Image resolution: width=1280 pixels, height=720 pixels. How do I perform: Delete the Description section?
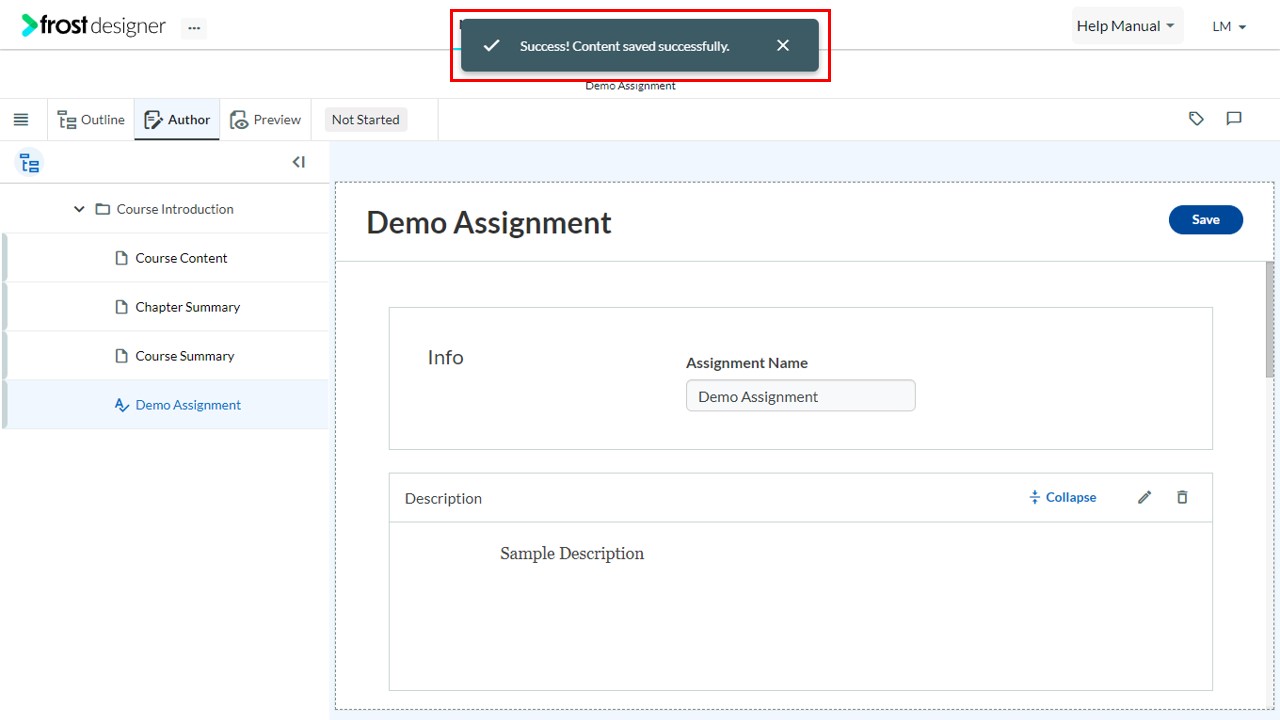coord(1182,497)
